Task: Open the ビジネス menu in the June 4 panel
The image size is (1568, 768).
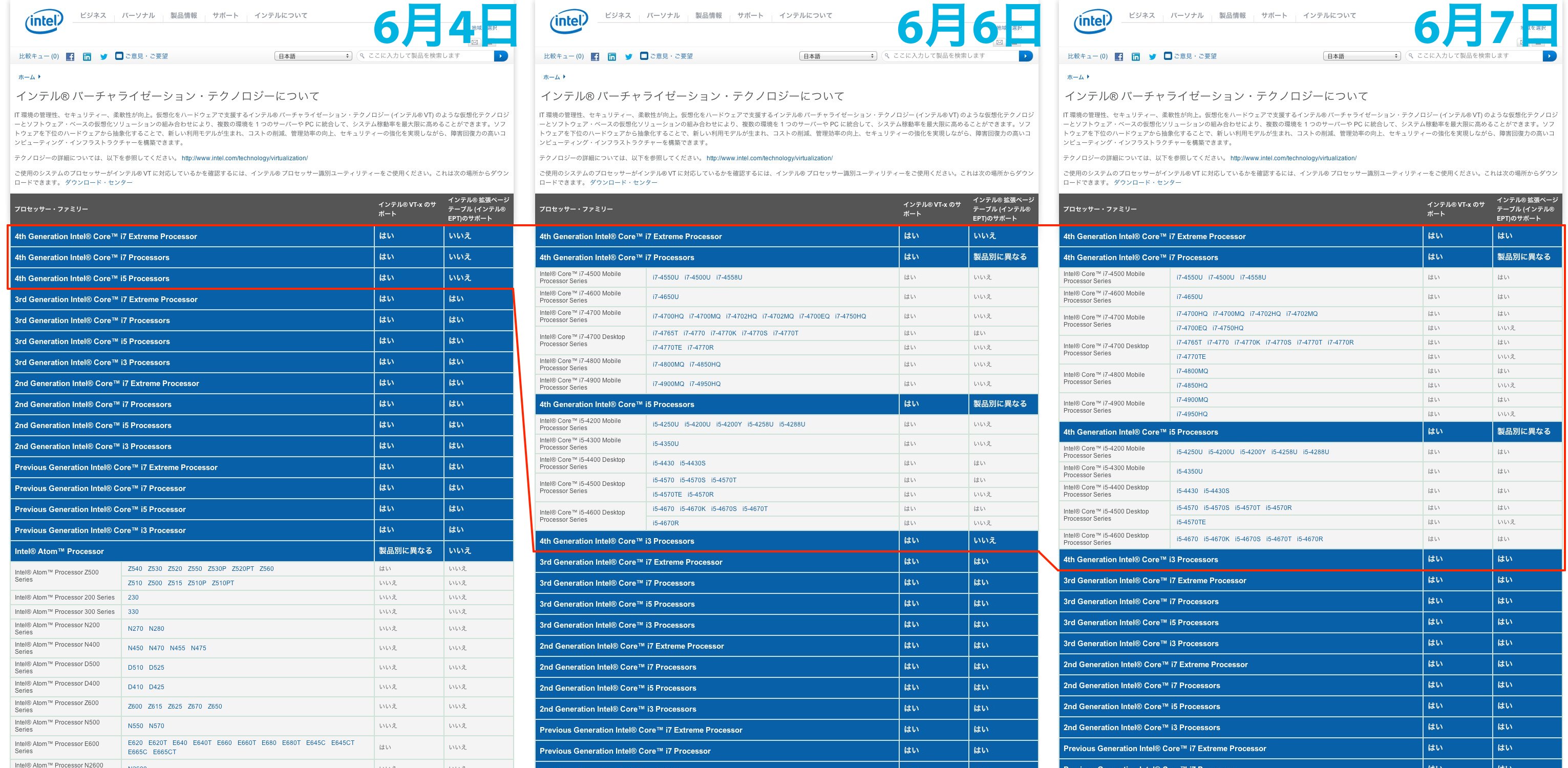Action: tap(93, 15)
